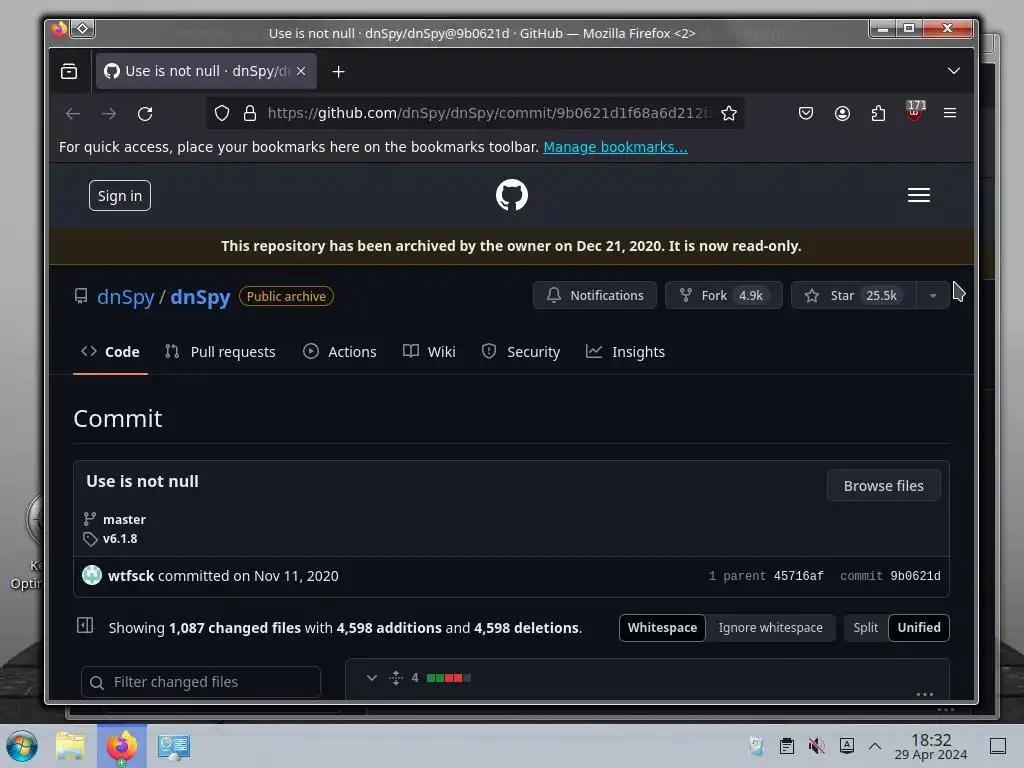Open GitHub hamburger navigation menu
1024x768 pixels.
point(919,195)
